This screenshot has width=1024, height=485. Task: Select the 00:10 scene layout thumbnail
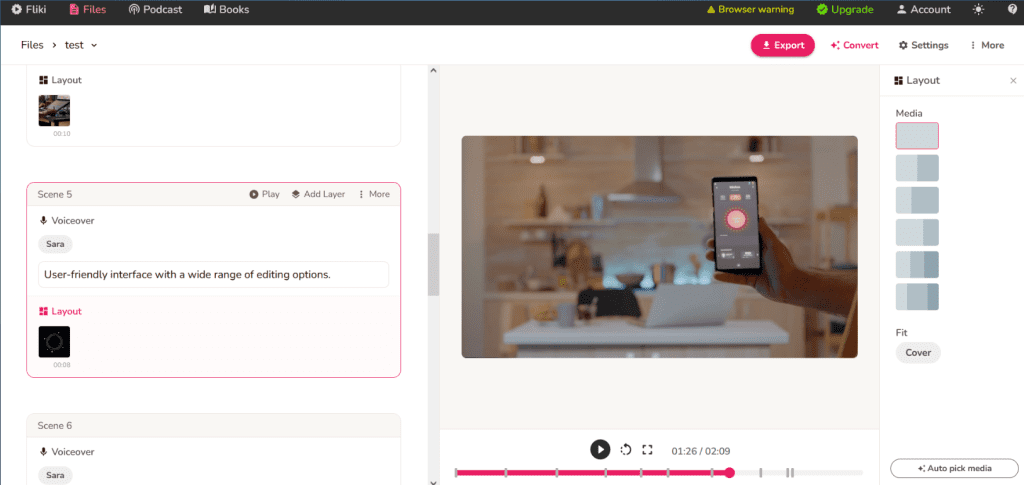click(x=54, y=110)
